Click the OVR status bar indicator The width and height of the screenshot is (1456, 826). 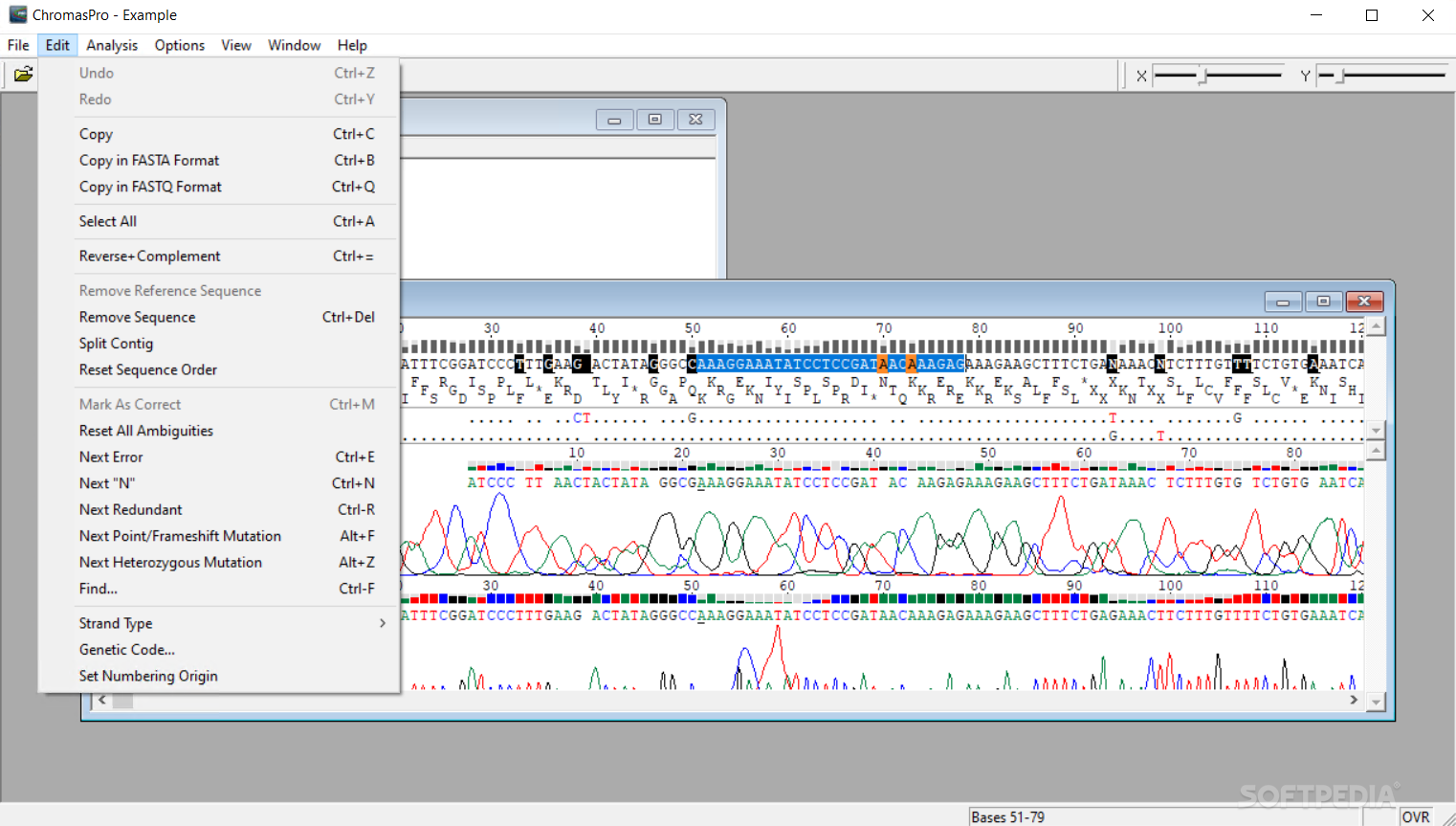click(x=1416, y=816)
